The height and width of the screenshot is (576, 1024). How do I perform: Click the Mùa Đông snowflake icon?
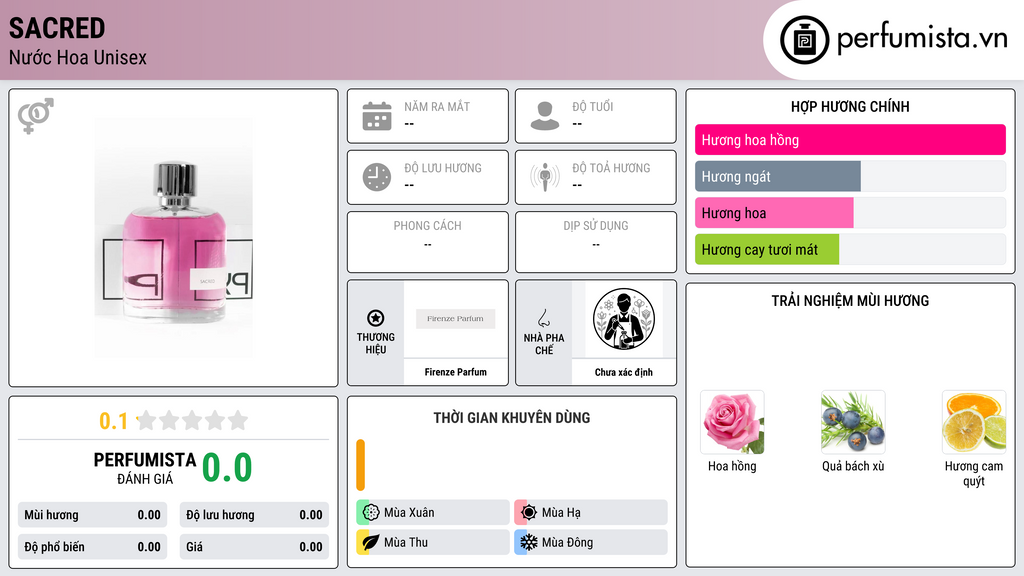click(529, 542)
